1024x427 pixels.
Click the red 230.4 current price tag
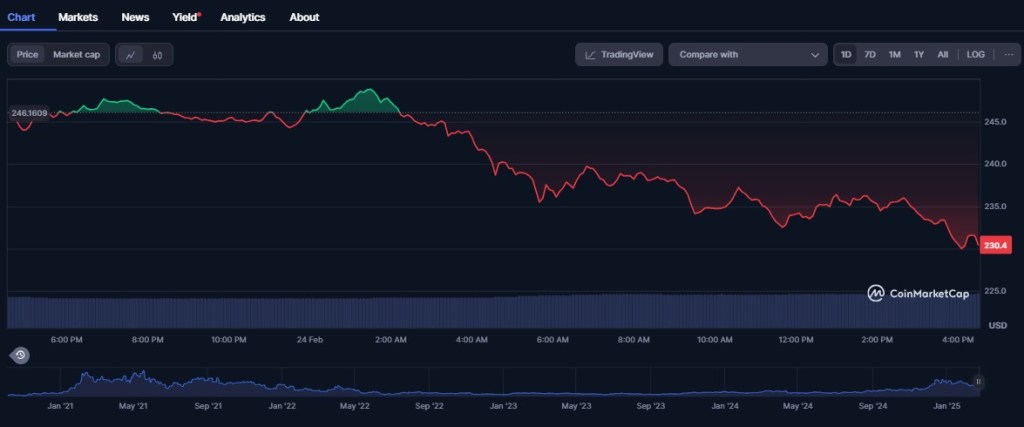pyautogui.click(x=995, y=246)
